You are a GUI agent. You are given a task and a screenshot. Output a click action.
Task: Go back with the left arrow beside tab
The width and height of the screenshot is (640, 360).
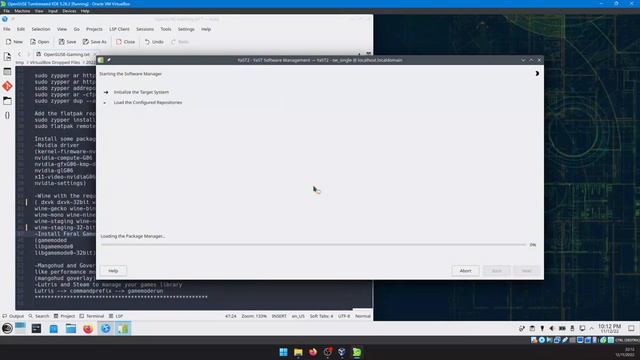pyautogui.click(x=19, y=54)
